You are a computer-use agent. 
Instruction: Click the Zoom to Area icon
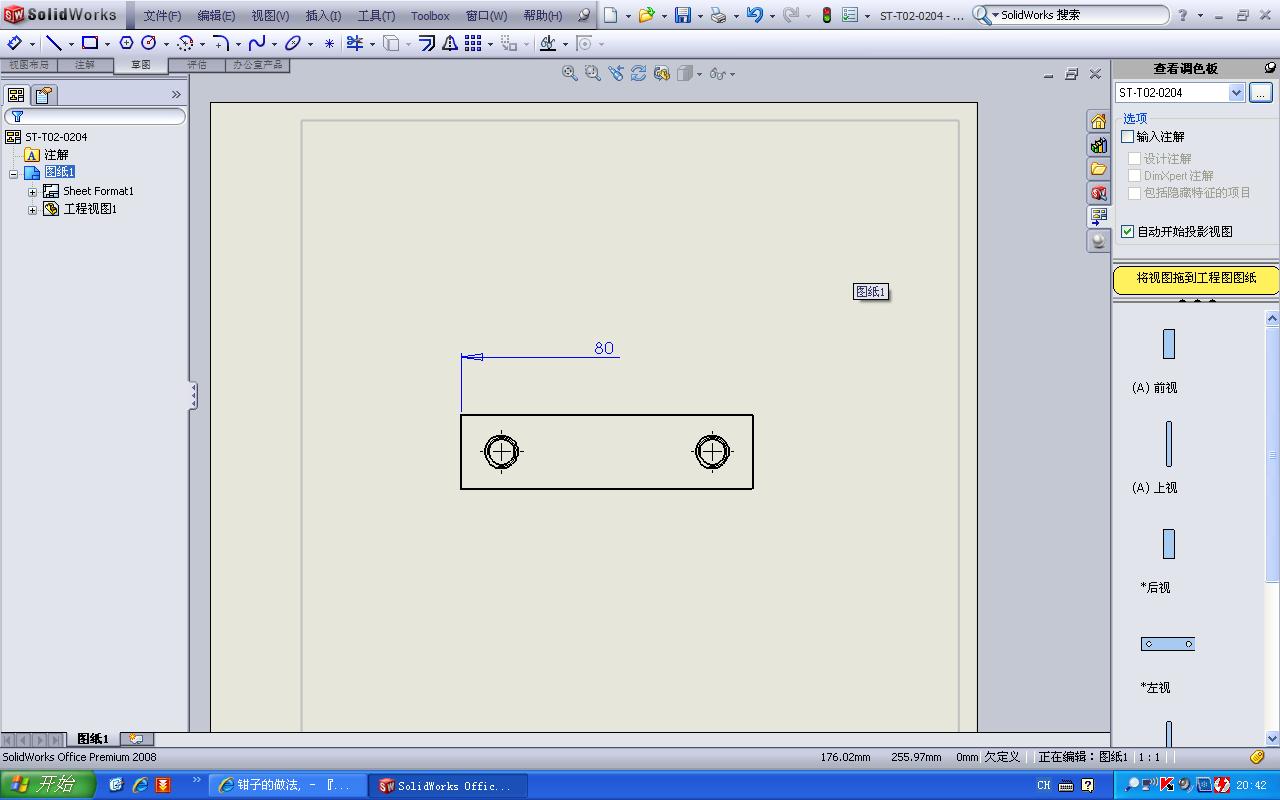(x=593, y=73)
